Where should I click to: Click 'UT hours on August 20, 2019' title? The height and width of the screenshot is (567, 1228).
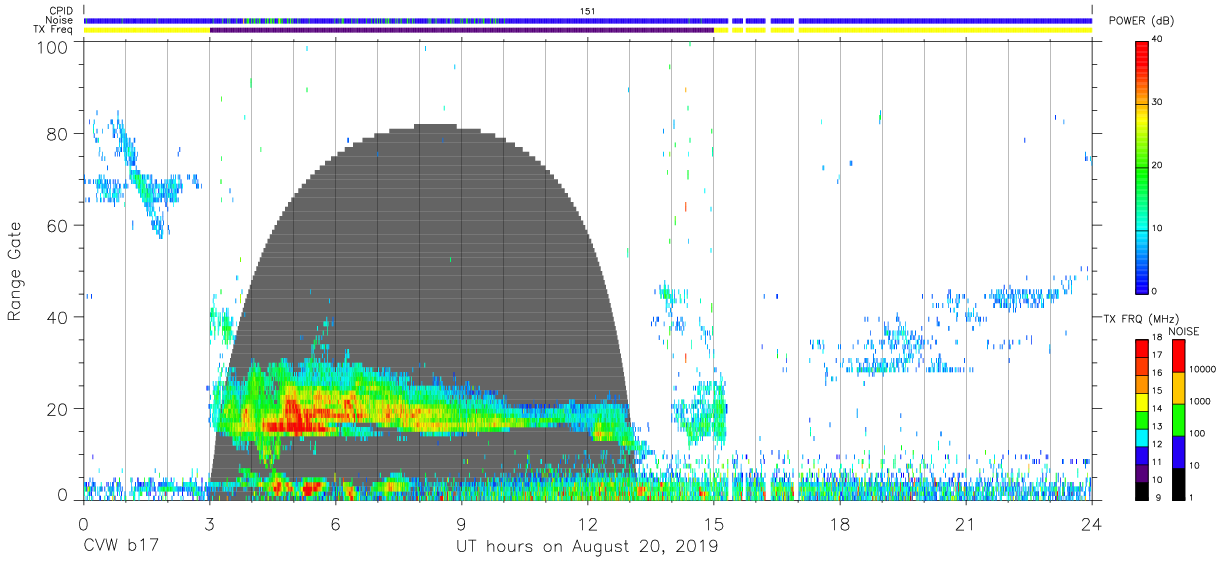pos(587,547)
